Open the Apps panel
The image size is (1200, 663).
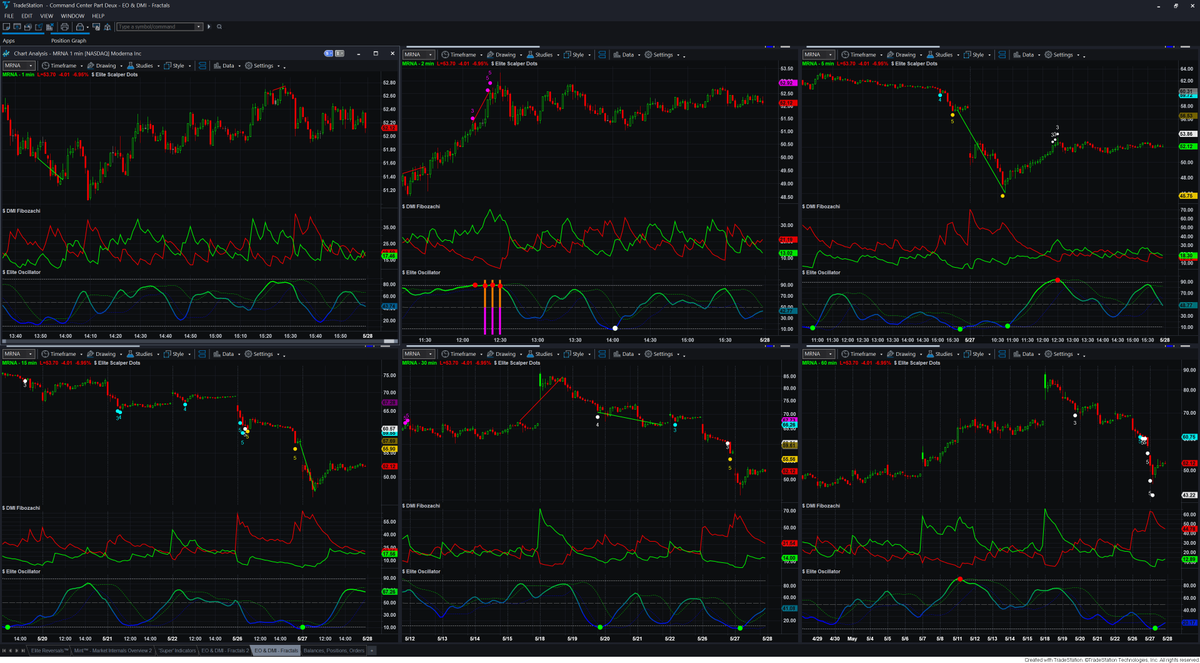tap(9, 41)
